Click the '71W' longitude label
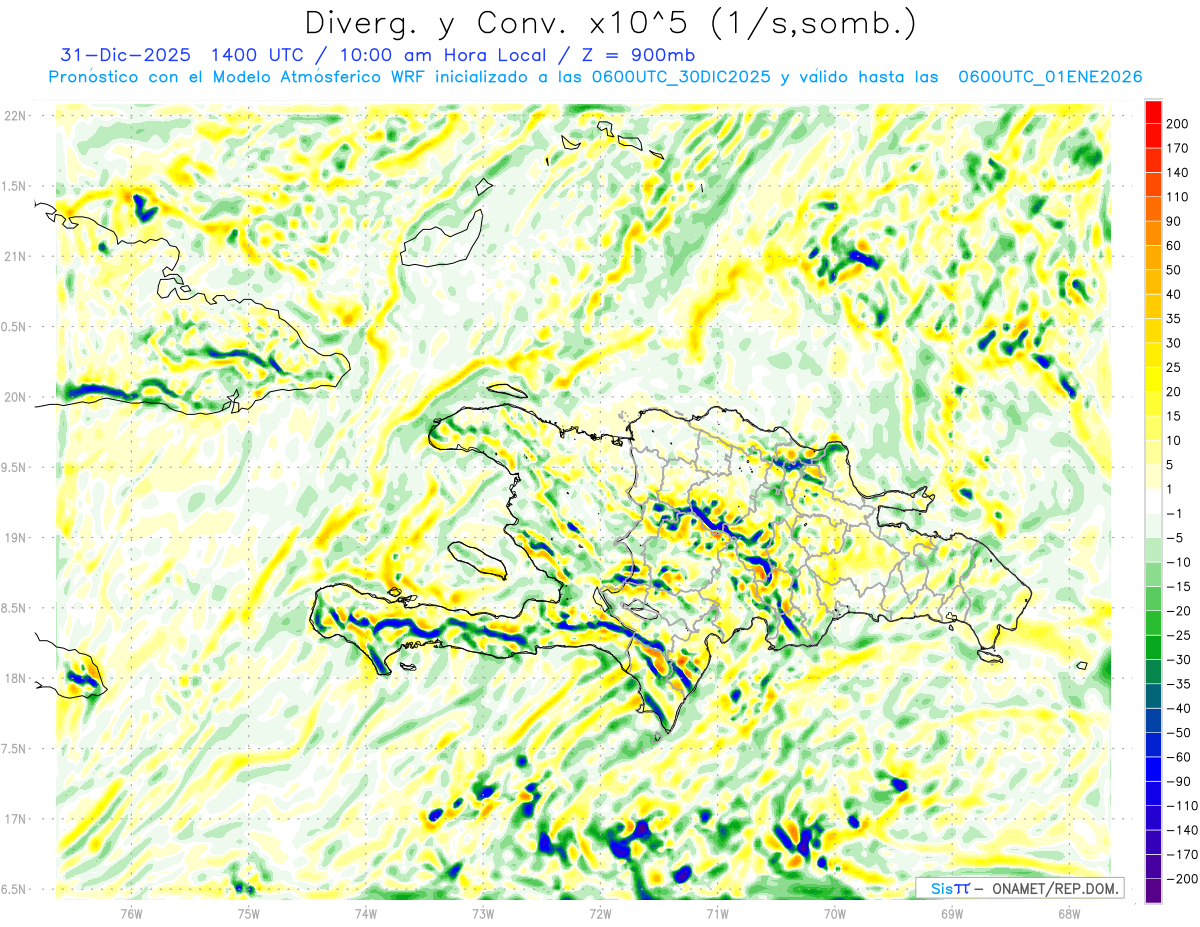This screenshot has width=1200, height=927. pos(717,913)
